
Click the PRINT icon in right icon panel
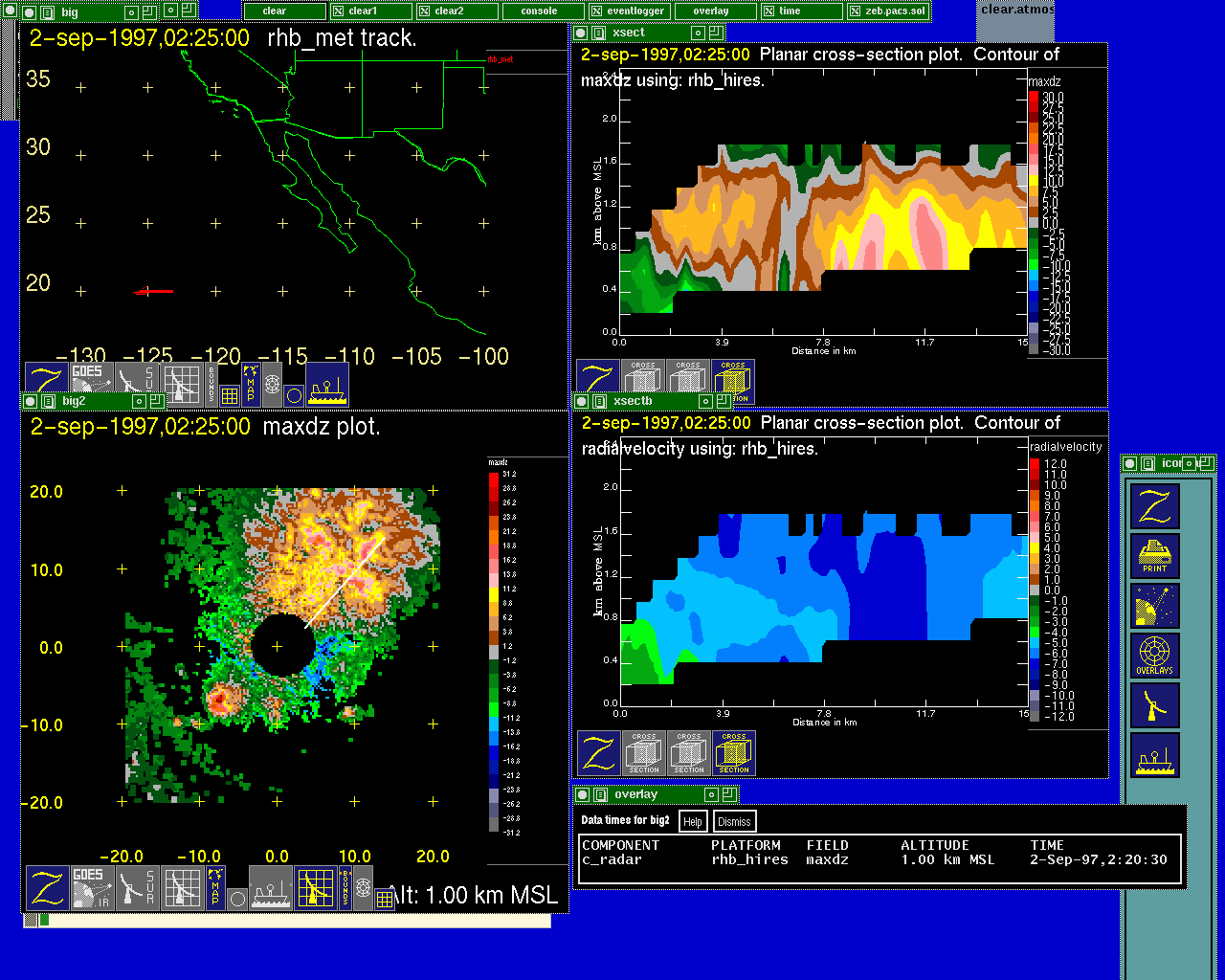point(1154,556)
